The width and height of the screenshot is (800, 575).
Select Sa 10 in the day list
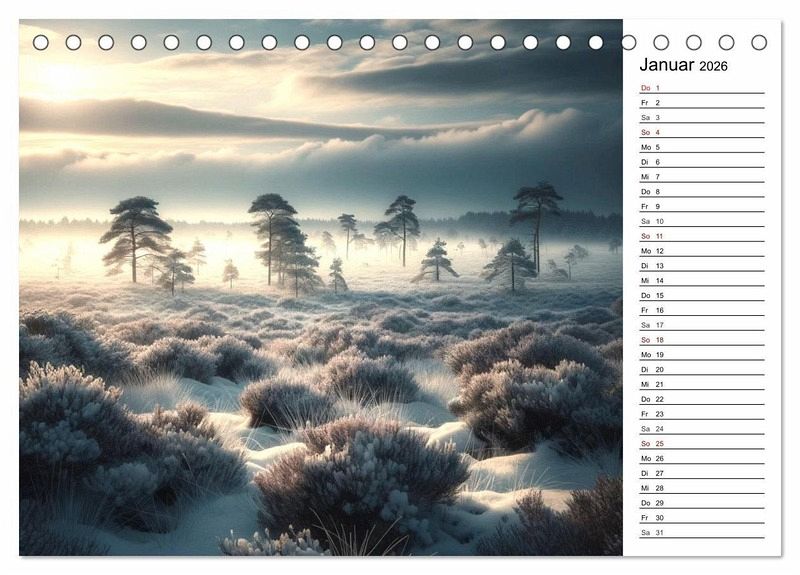point(700,221)
